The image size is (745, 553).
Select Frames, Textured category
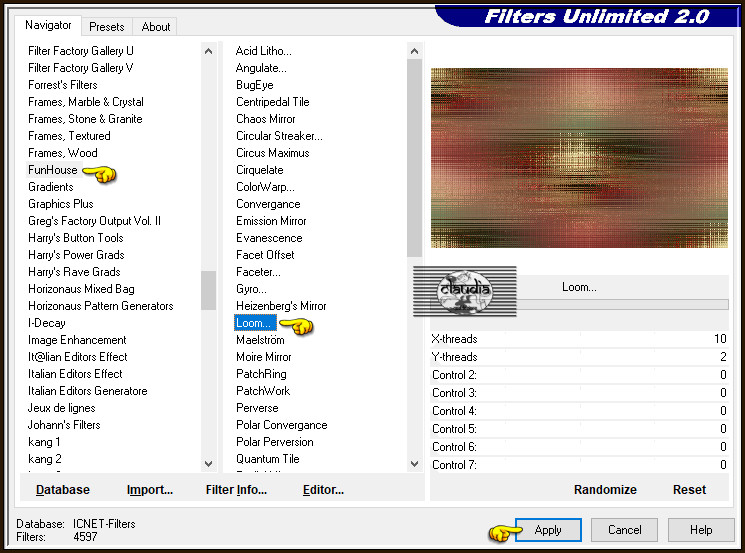coord(69,136)
